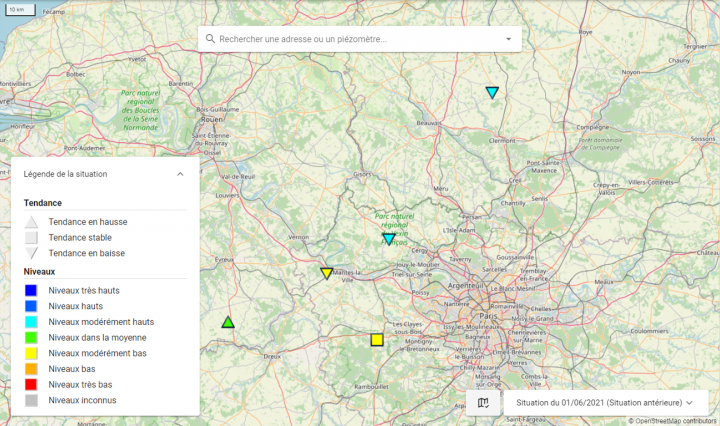This screenshot has width=720, height=426.
Task: Click the 'Niveaux très hauts' blue swatch
Action: (32, 290)
